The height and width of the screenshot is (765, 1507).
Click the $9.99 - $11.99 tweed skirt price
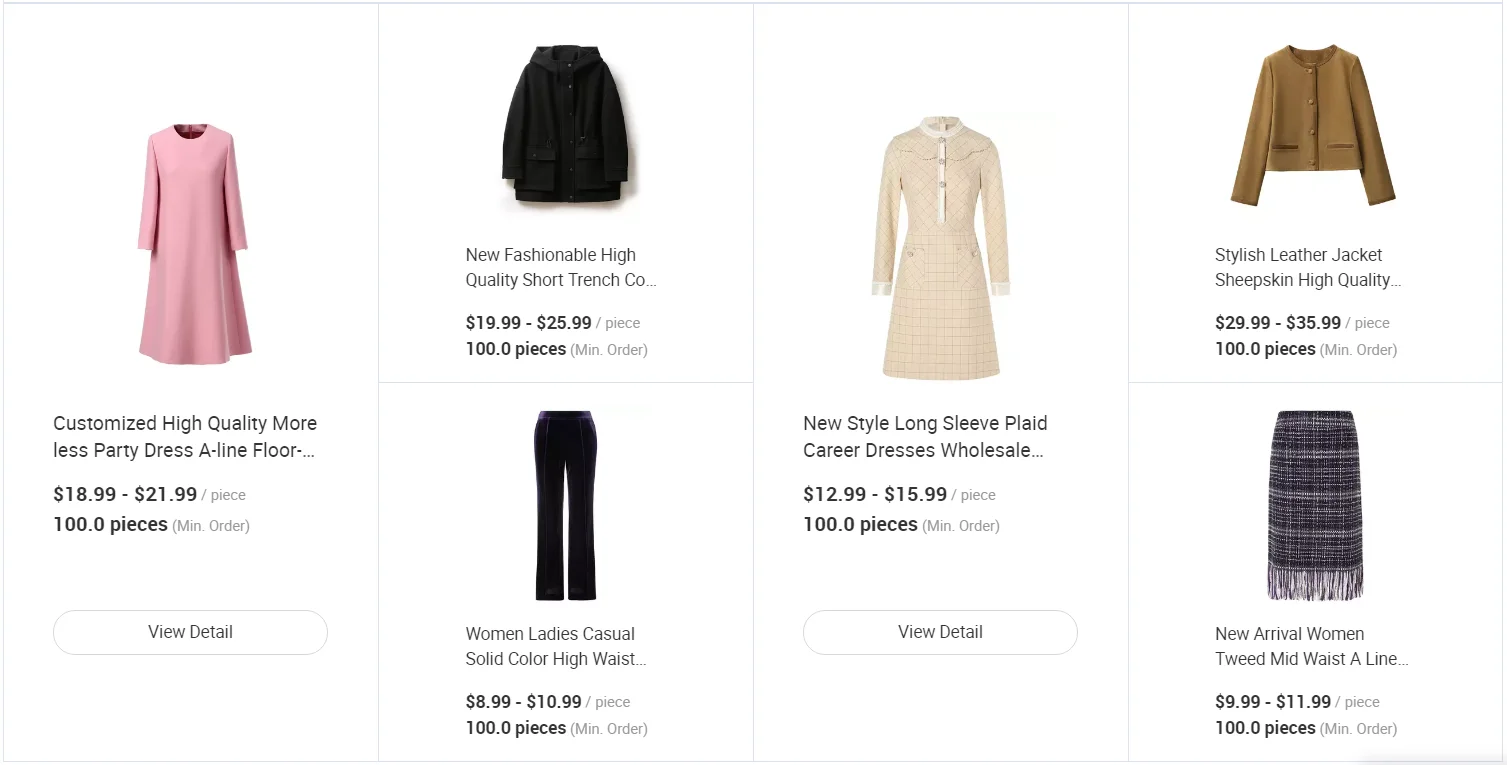tap(1272, 702)
